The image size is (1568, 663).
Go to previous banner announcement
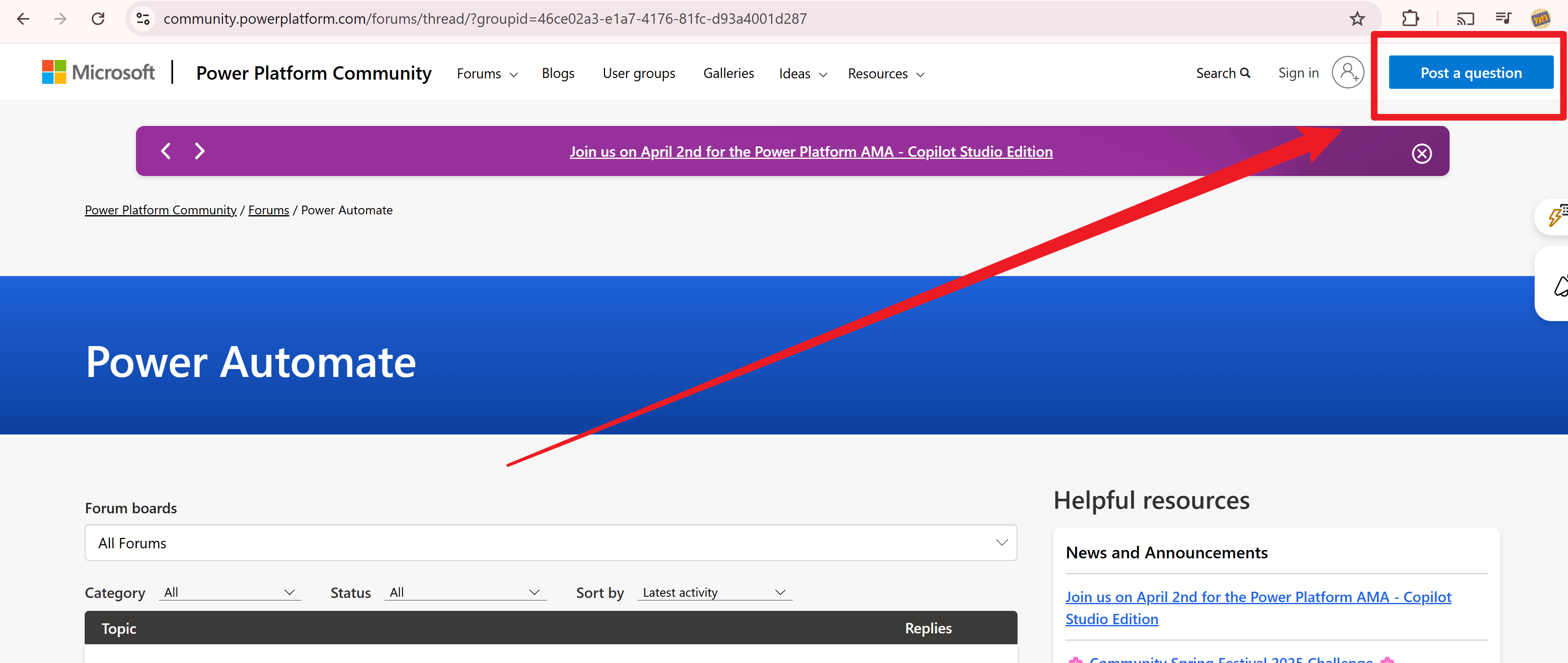[x=166, y=151]
